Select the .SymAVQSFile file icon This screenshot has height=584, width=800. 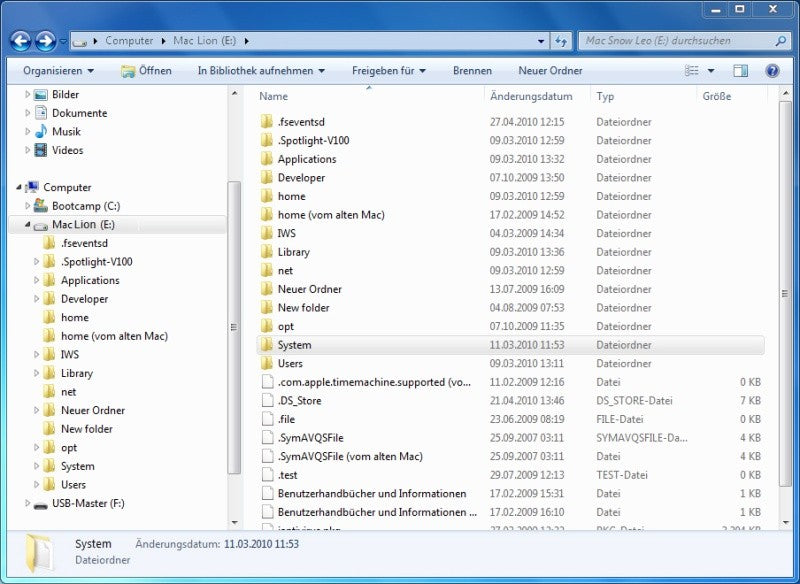(x=267, y=438)
